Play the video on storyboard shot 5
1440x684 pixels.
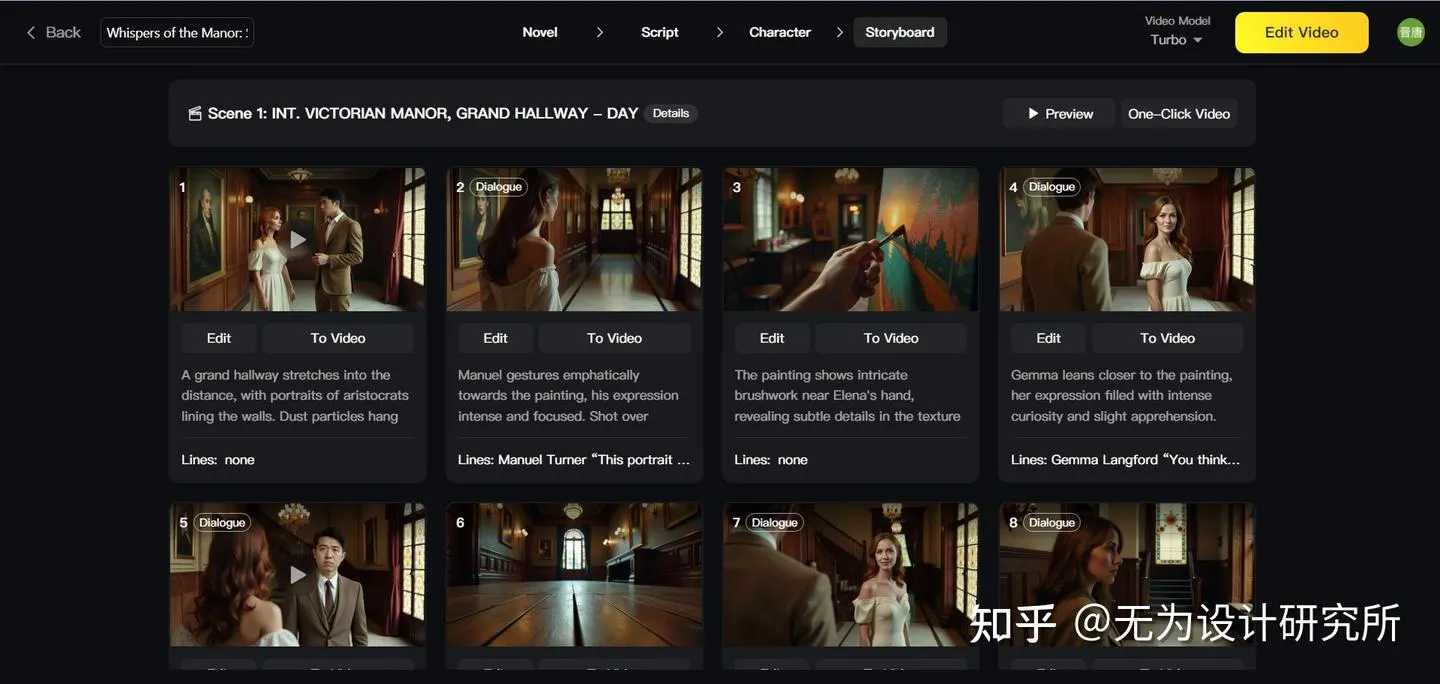(x=298, y=575)
